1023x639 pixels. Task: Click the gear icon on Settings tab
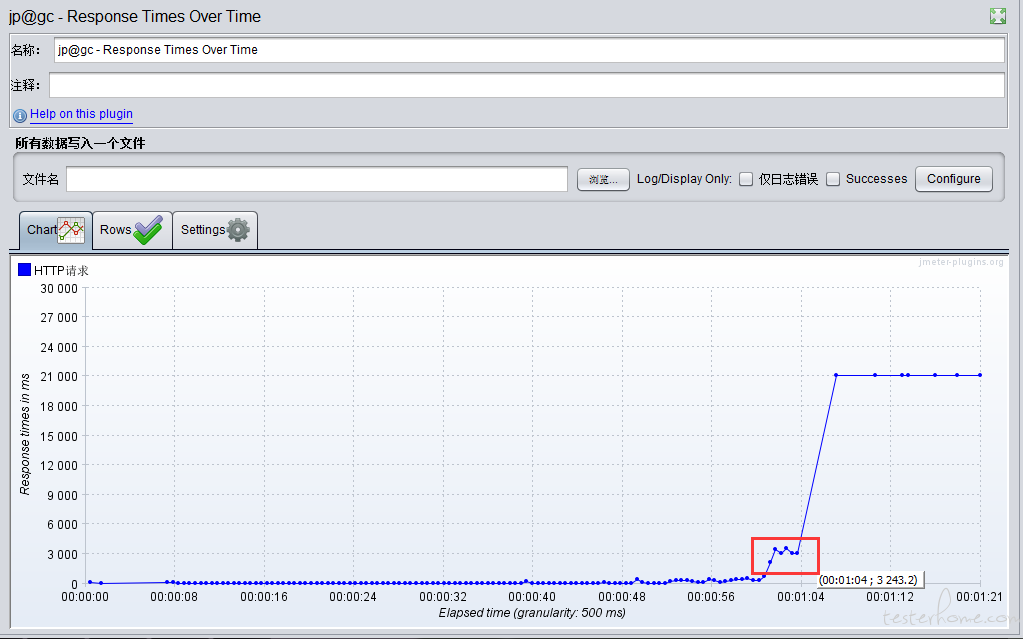(x=238, y=230)
